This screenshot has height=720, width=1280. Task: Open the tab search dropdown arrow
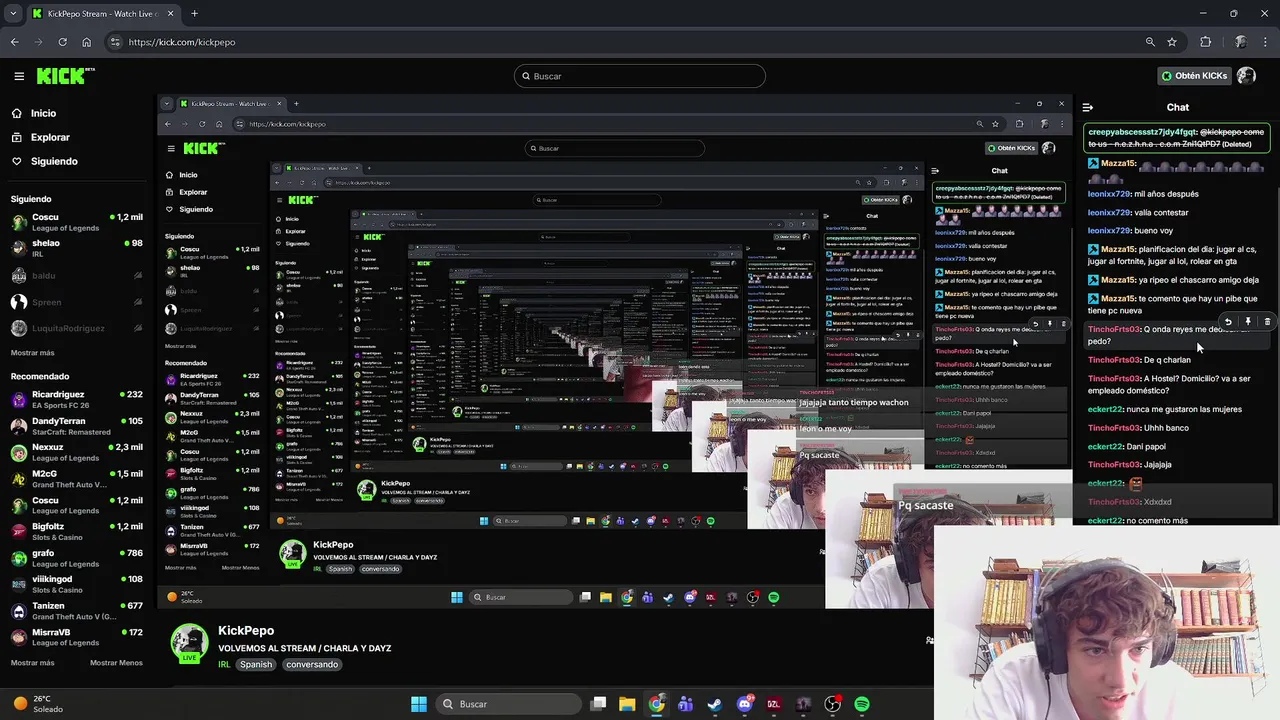point(11,14)
